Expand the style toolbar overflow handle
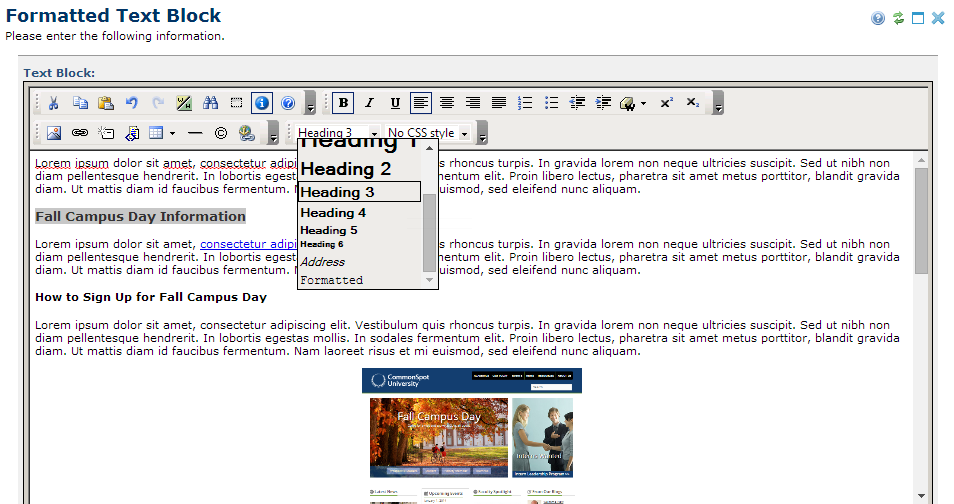Viewport: 954px width, 504px height. (482, 133)
